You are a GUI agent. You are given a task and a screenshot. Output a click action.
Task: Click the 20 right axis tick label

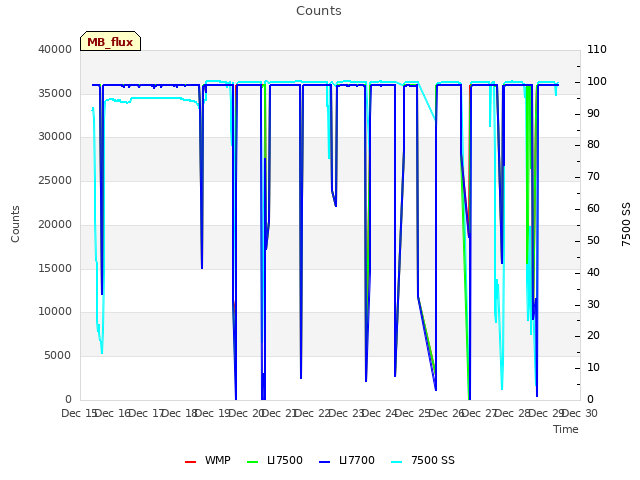coord(593,336)
